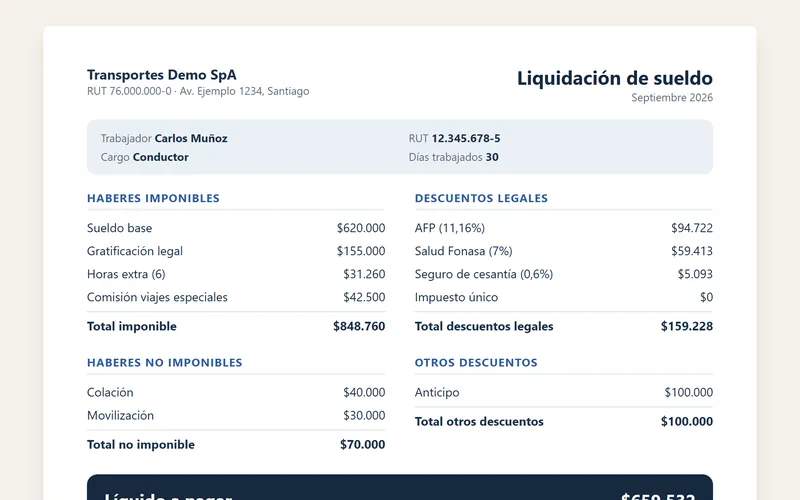Click the OTROS DESCUENTOS section heading

tap(476, 363)
